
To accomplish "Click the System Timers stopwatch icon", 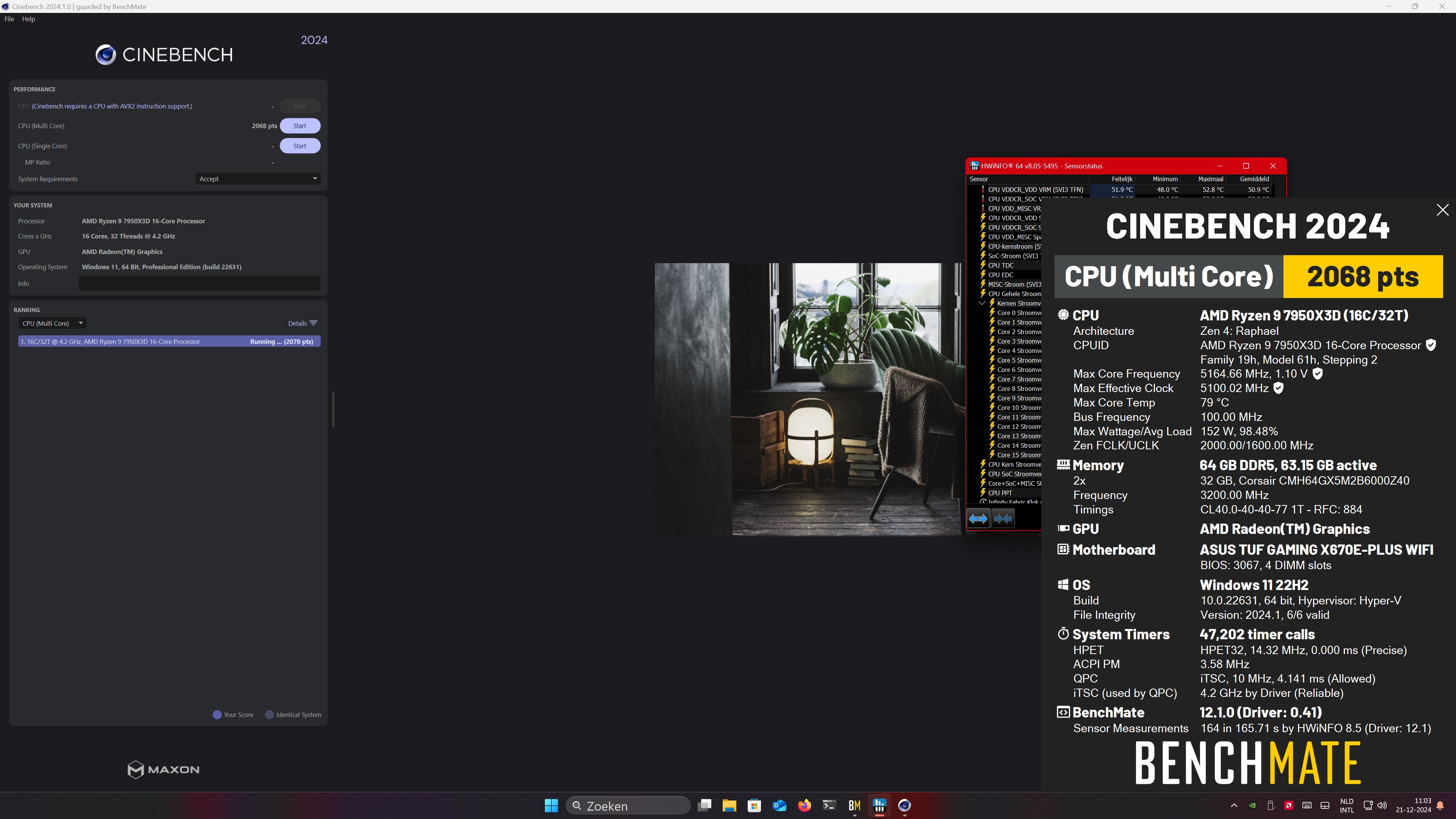I will coord(1063,634).
